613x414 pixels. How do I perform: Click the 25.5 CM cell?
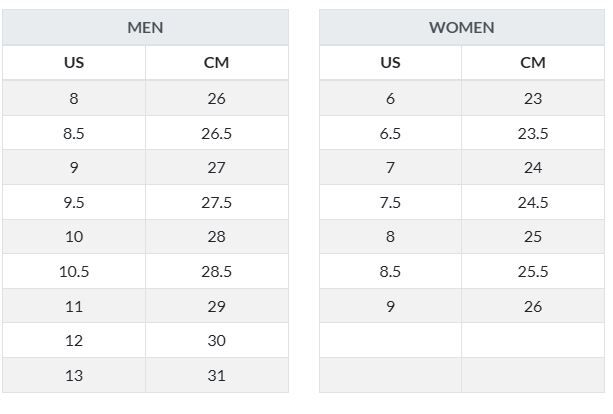[533, 272]
